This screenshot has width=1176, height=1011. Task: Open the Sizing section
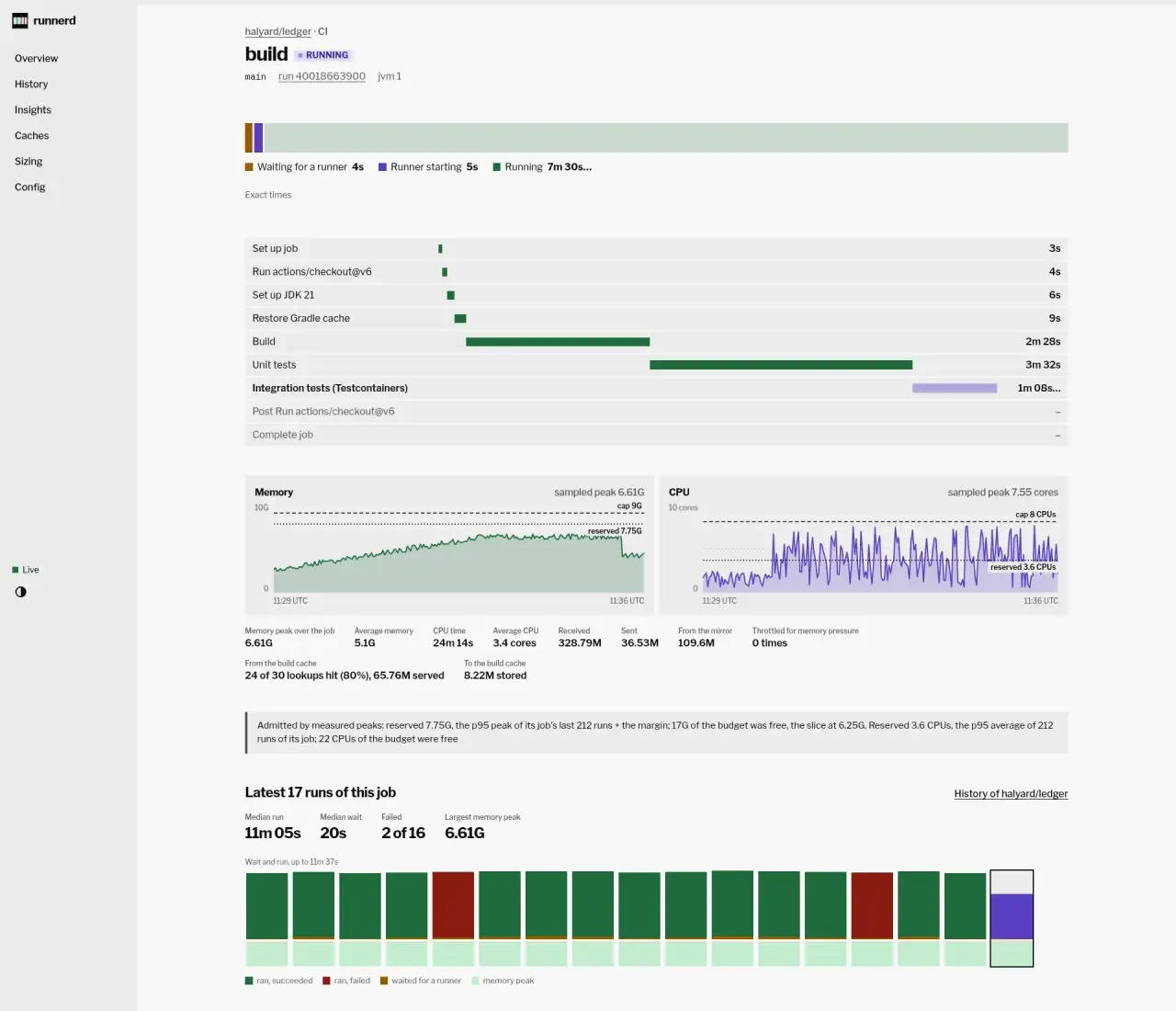(28, 161)
